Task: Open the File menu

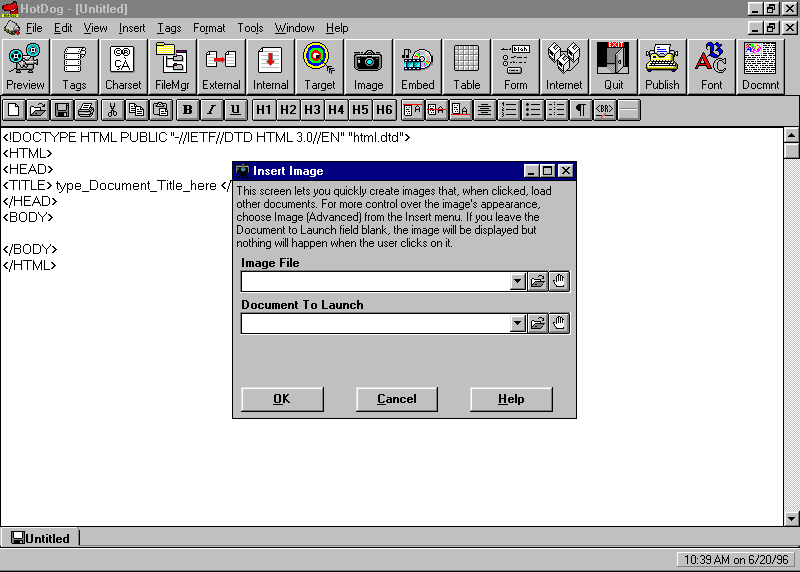Action: [34, 28]
